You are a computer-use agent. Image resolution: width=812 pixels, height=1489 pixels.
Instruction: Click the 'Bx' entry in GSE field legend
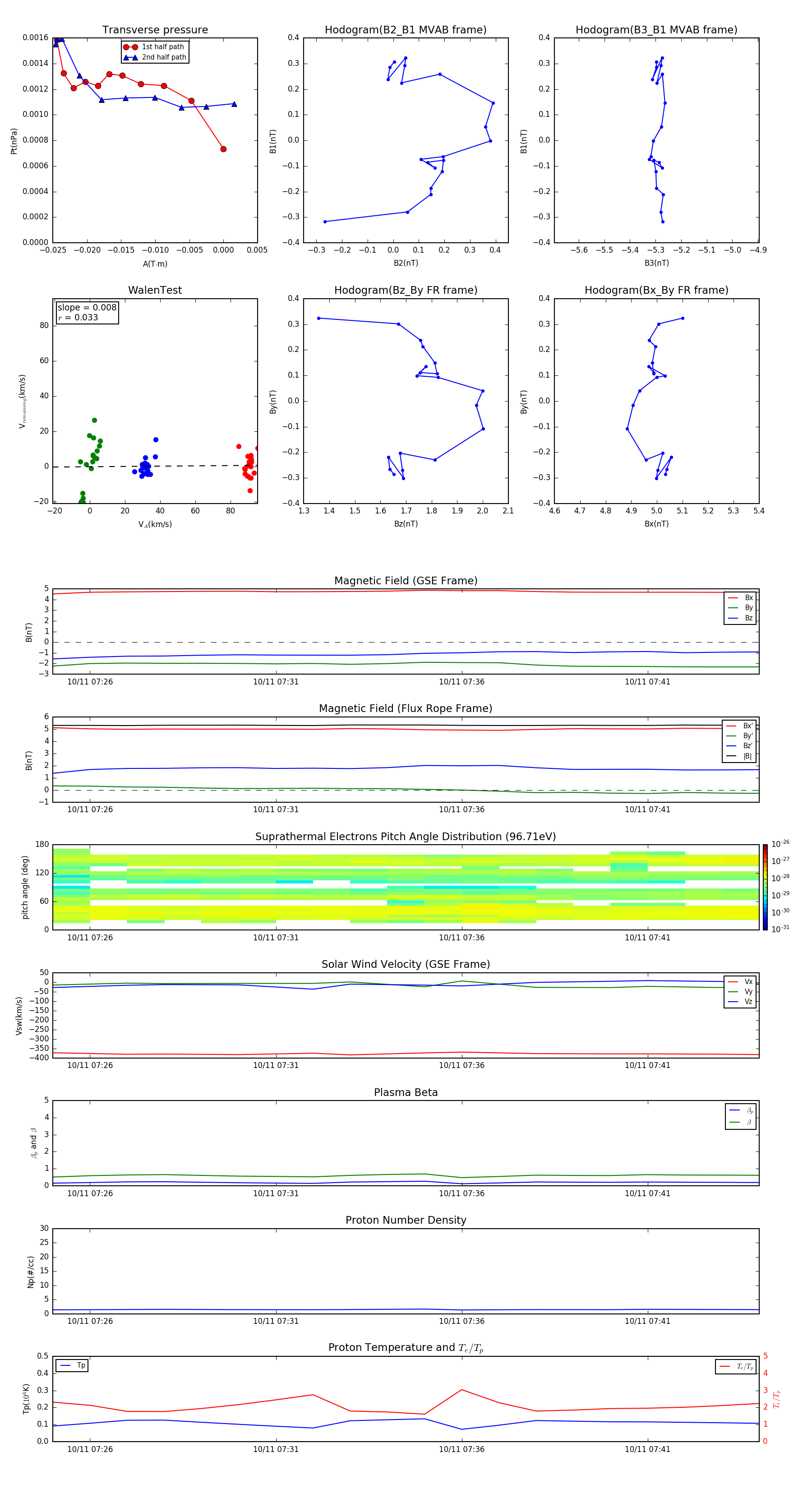(740, 598)
